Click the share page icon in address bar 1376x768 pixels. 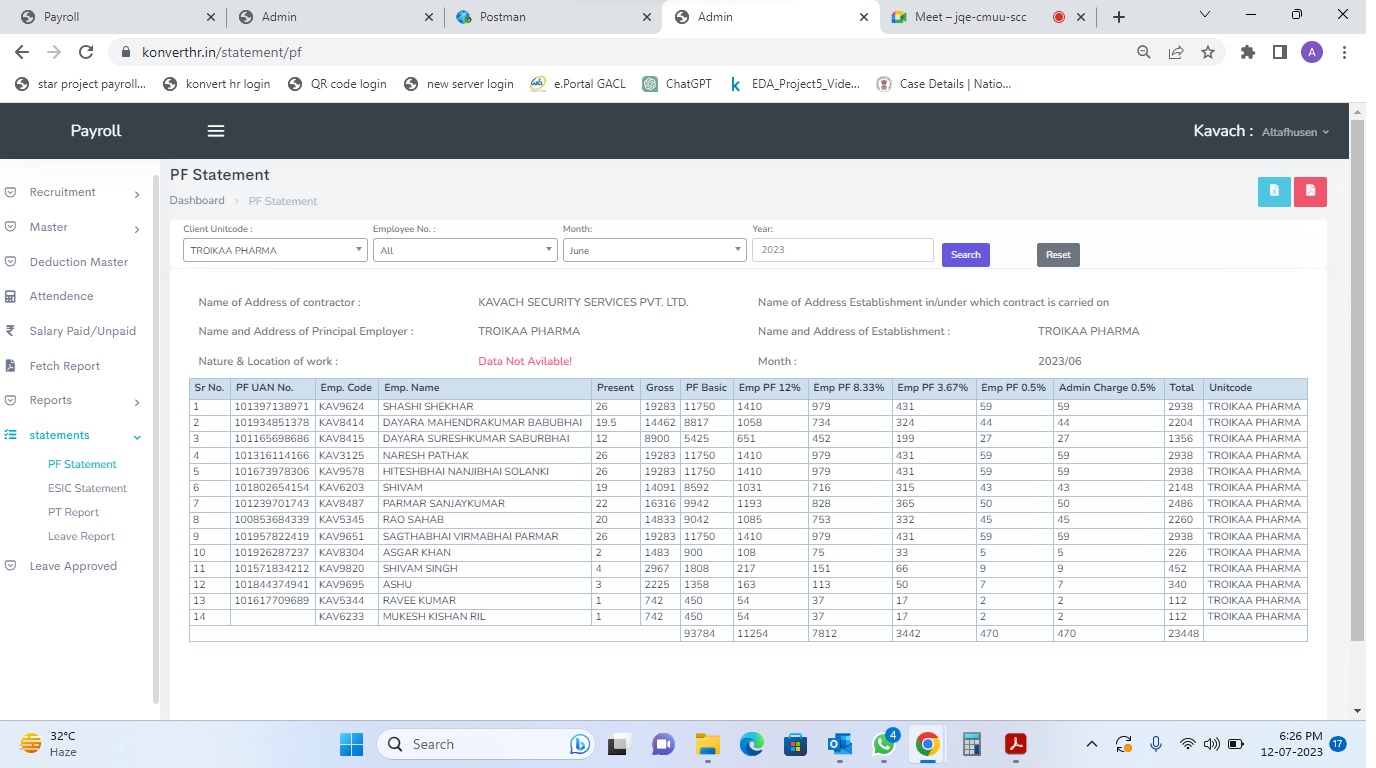(1176, 53)
